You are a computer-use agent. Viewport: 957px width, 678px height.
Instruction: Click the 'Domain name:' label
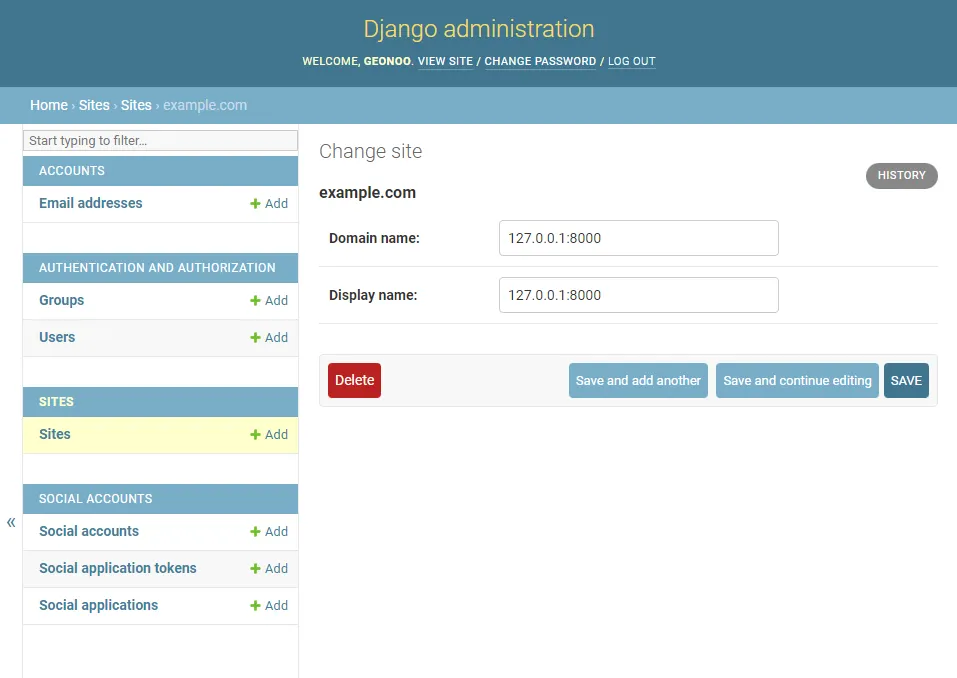(374, 238)
